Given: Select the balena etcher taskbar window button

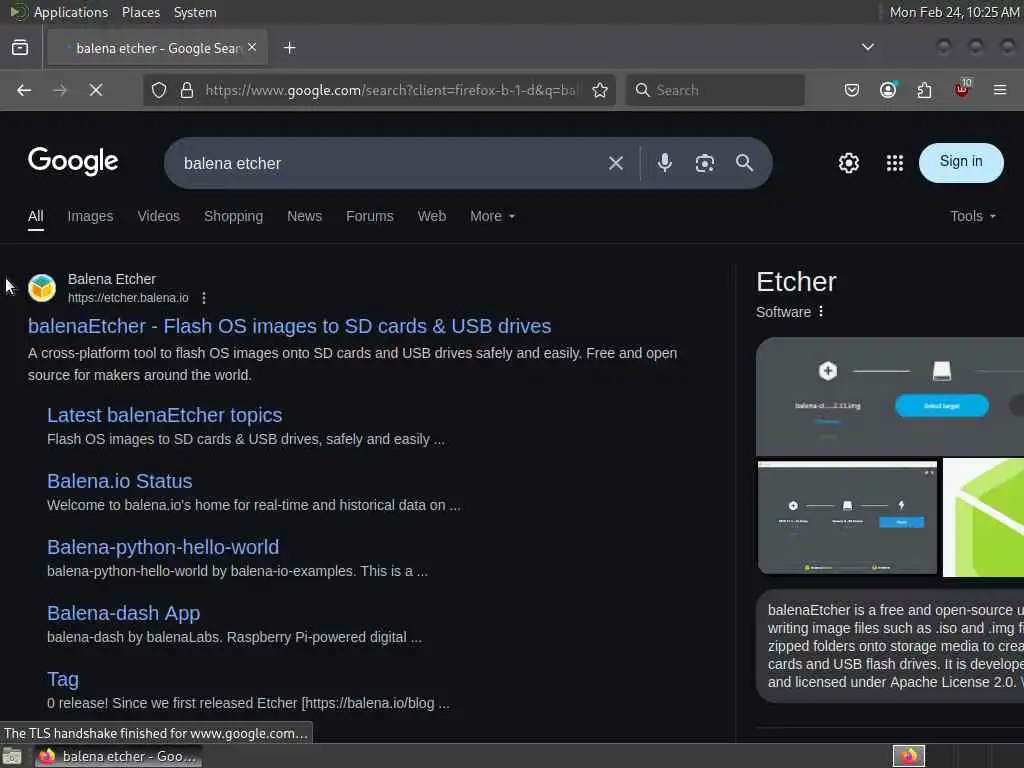Looking at the screenshot, I should pos(118,756).
